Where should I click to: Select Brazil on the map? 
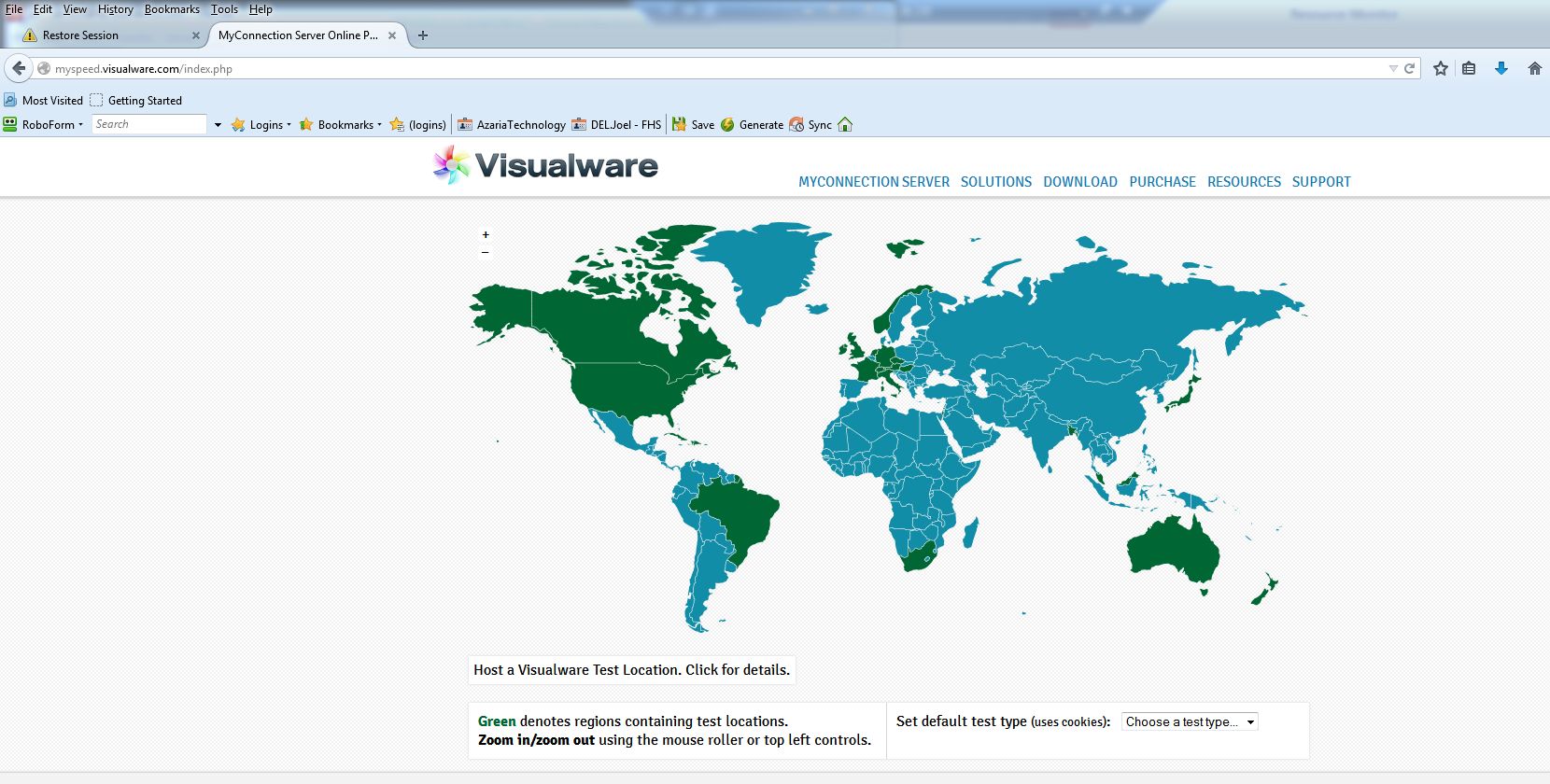738,511
